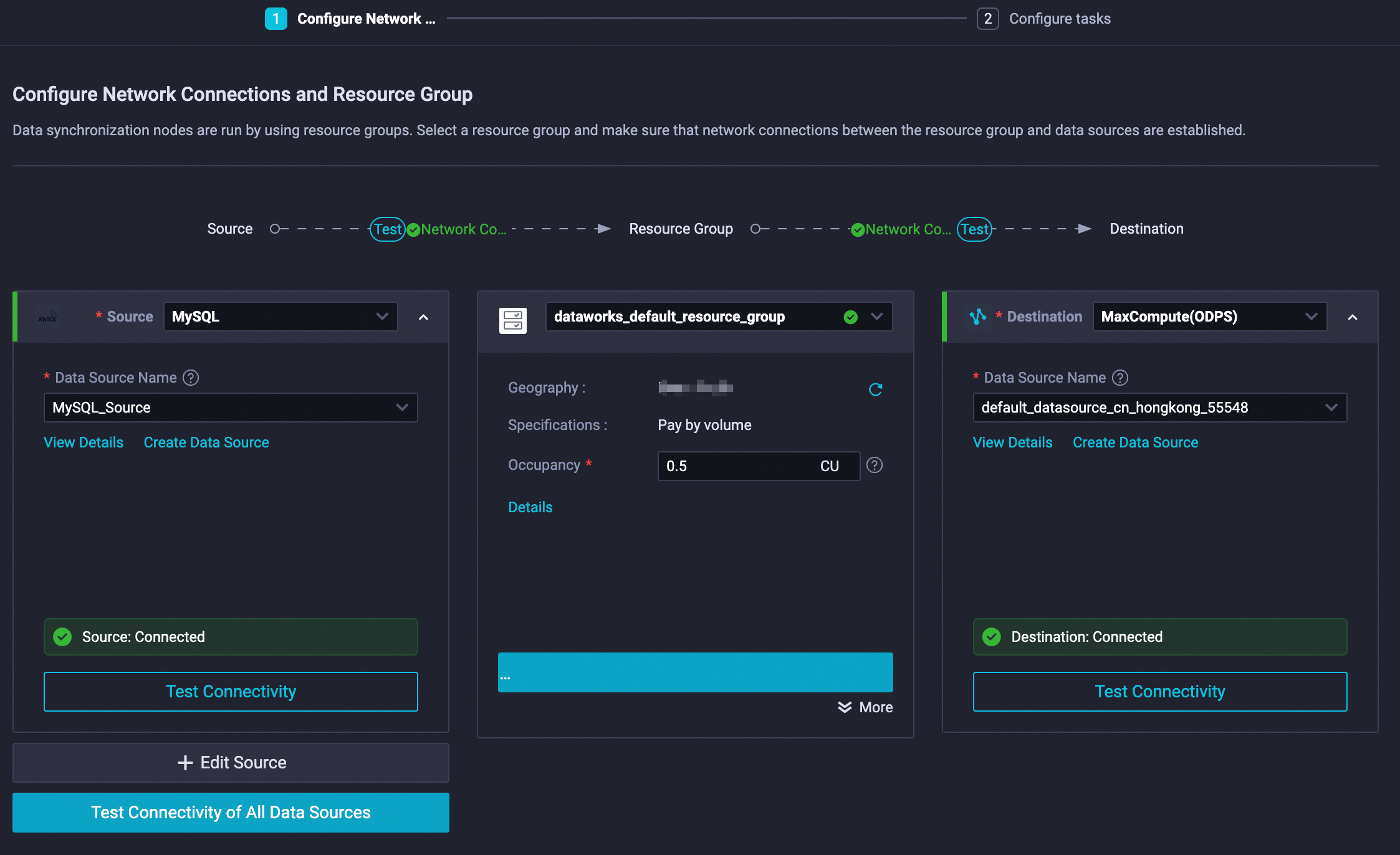Test Connectivity for the Source

tap(231, 692)
